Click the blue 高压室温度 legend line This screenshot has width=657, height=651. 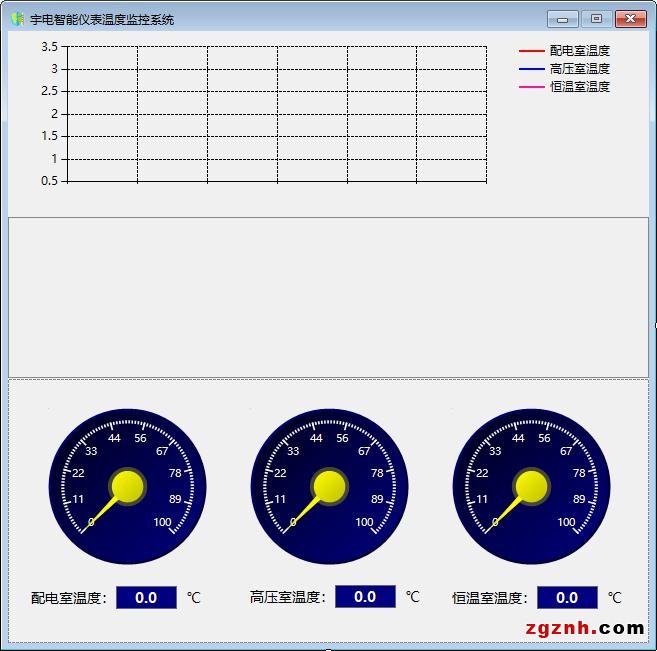(x=531, y=68)
